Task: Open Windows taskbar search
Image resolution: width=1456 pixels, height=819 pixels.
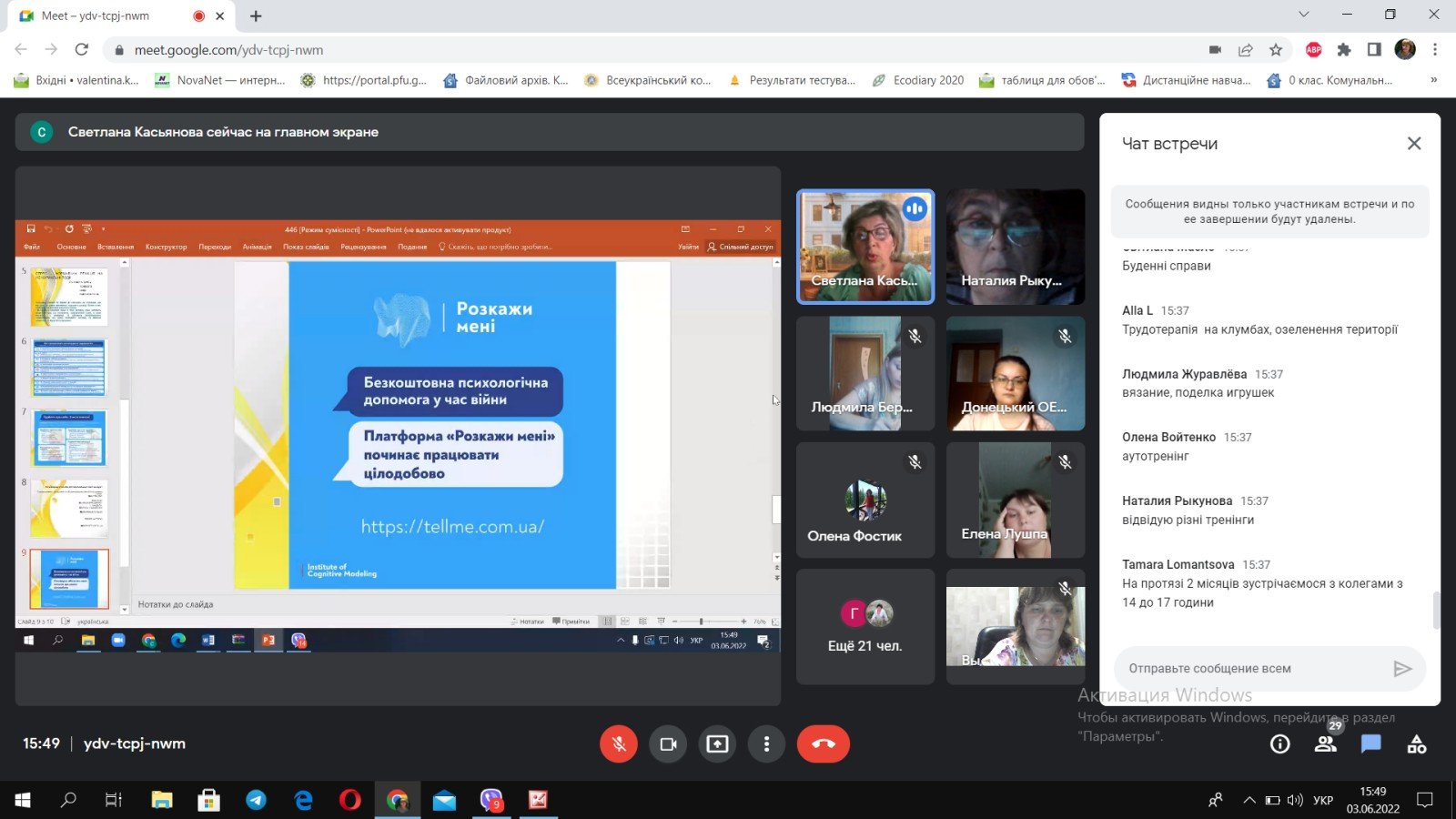Action: pyautogui.click(x=68, y=801)
